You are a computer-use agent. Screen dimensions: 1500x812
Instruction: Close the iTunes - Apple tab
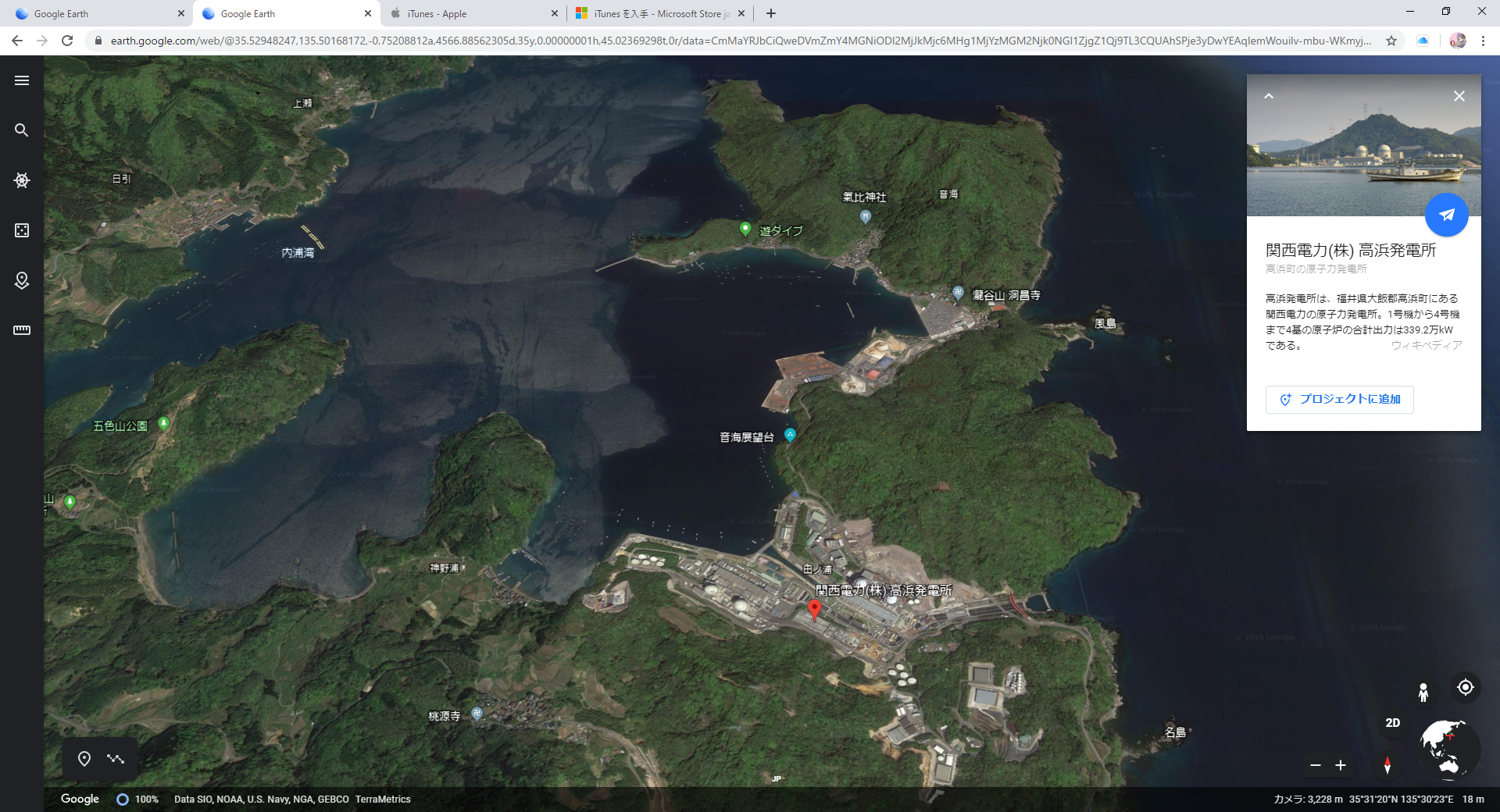(x=555, y=13)
